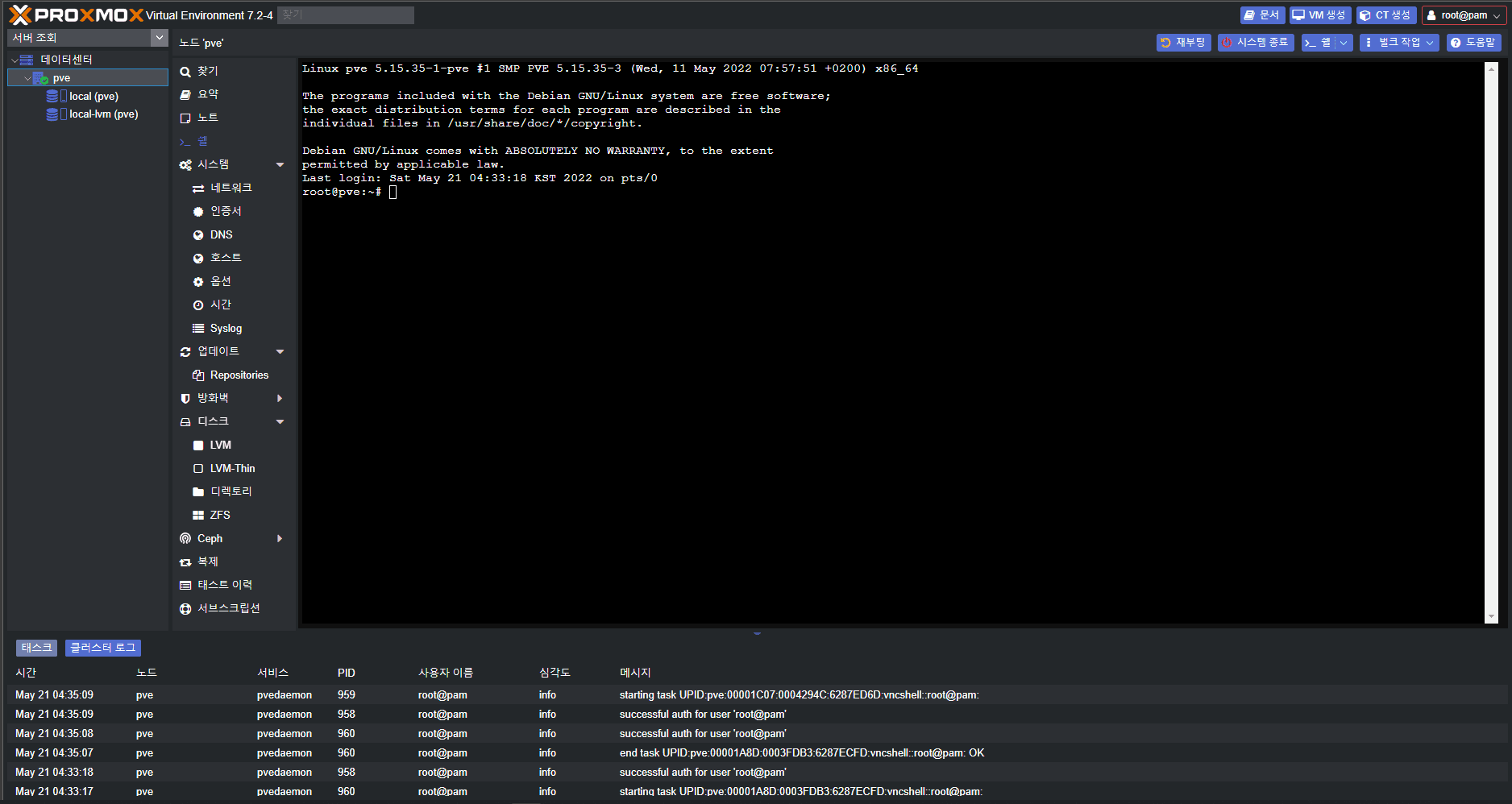Screen dimensions: 1512x804
Task: Switch to the 태스크 tab
Action: click(36, 648)
